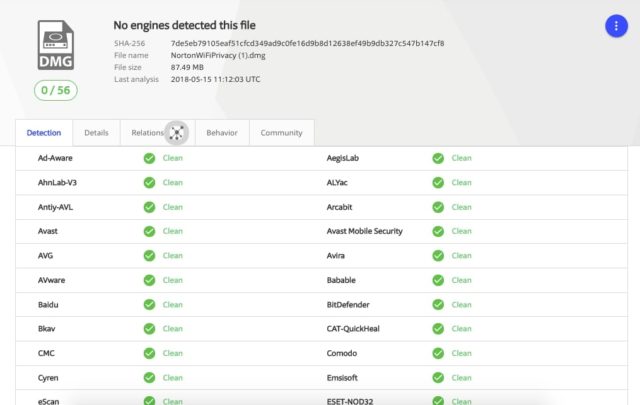
Task: Click the checkmark for Avast Mobile Security
Action: 438,231
